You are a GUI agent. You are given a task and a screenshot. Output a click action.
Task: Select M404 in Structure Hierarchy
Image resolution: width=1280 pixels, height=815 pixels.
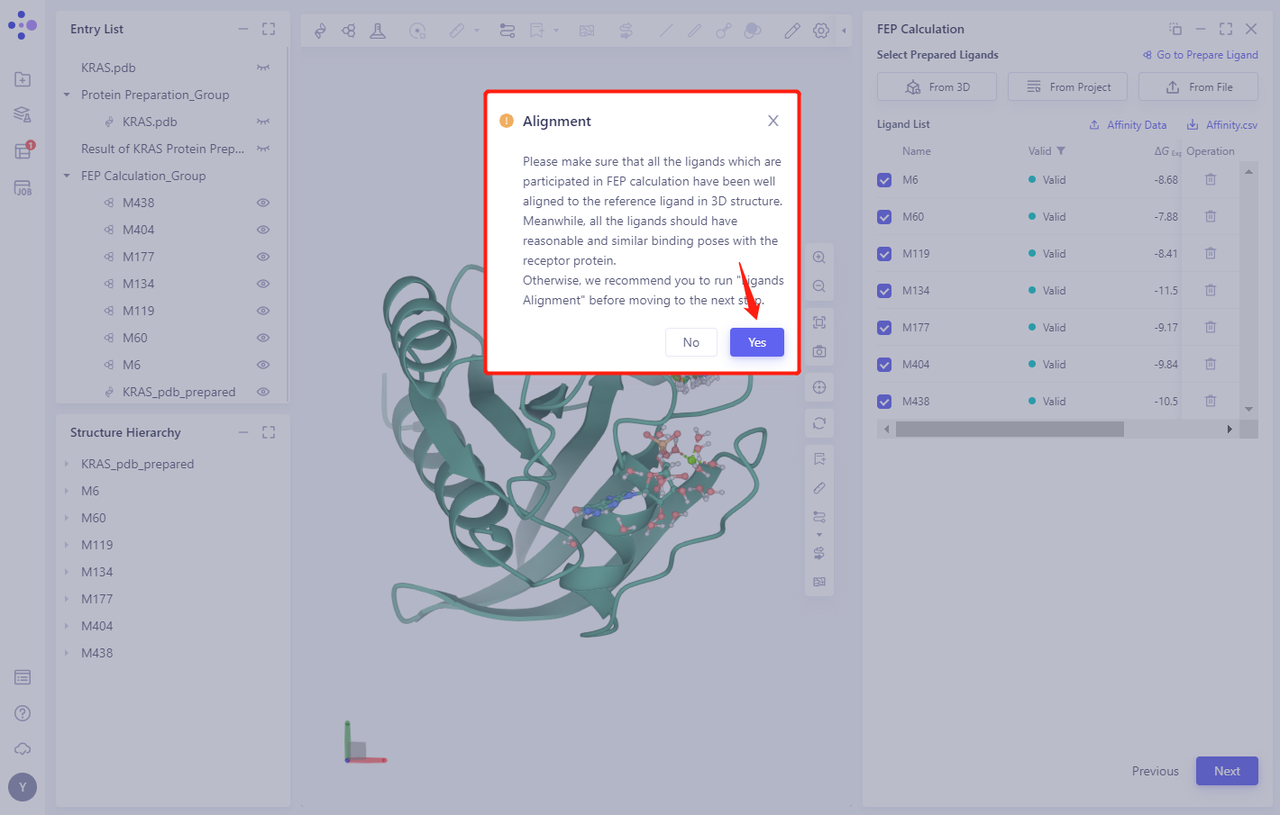pos(97,626)
